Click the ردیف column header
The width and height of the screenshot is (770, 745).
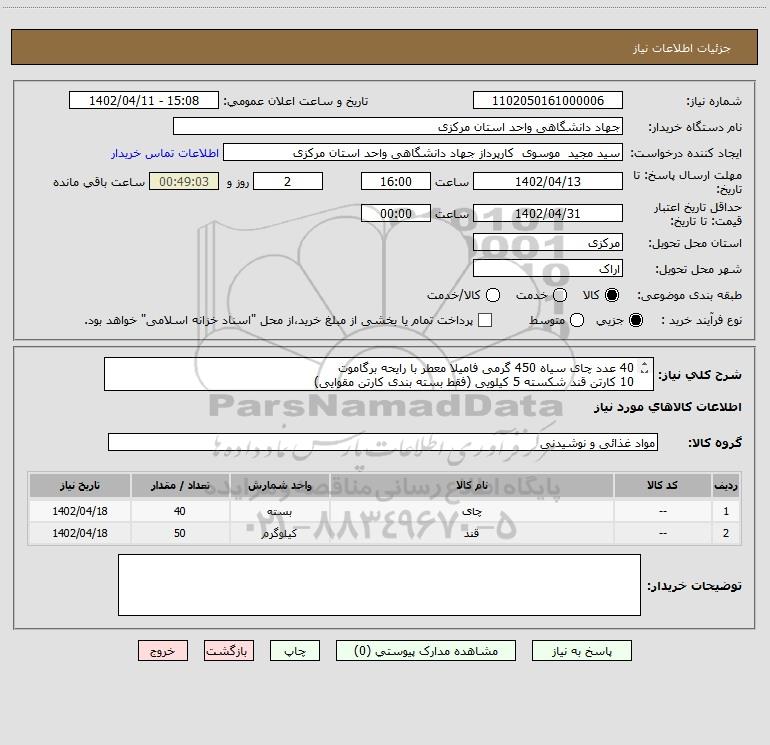726,485
